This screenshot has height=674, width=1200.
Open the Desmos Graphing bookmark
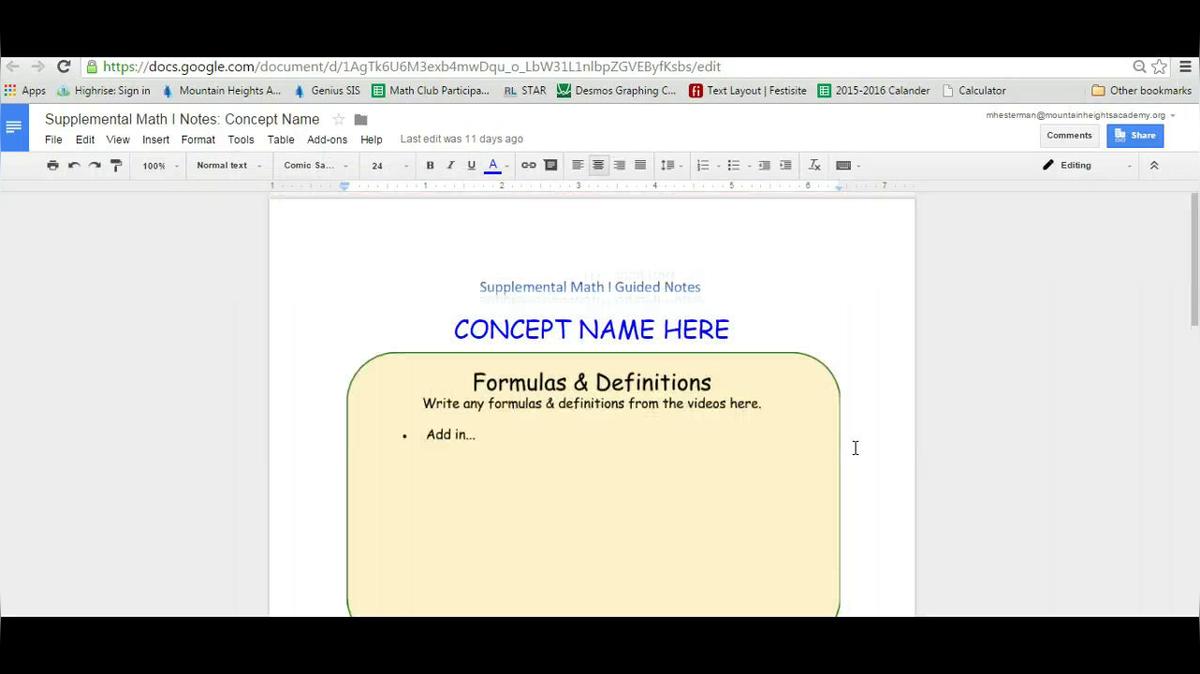pyautogui.click(x=616, y=90)
